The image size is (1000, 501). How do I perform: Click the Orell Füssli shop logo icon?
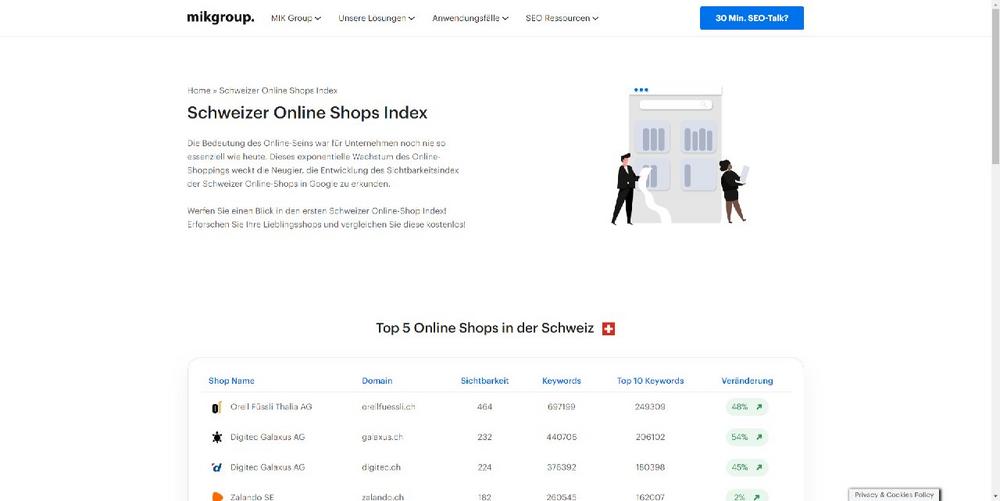[216, 408]
